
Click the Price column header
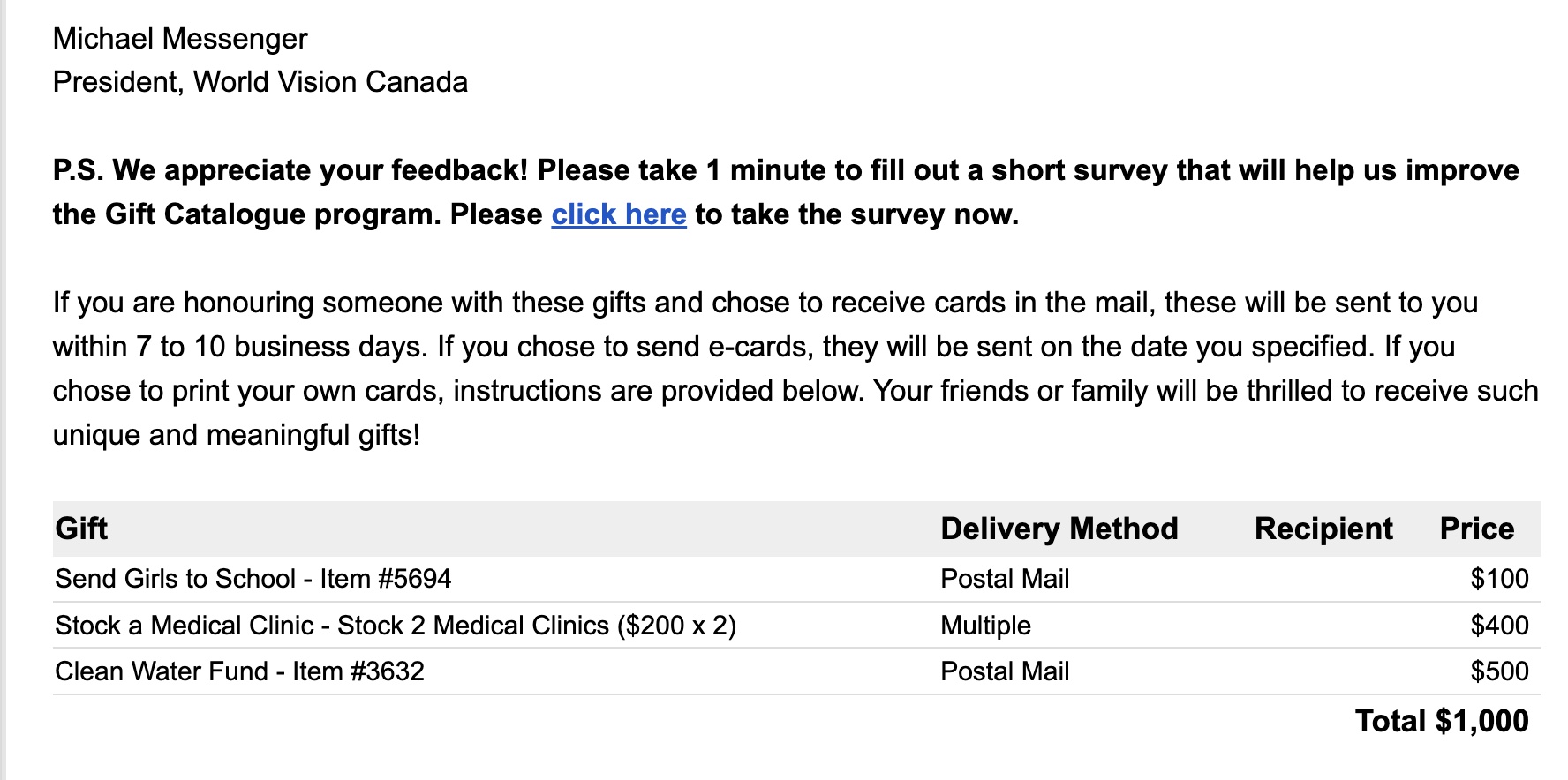tap(1476, 529)
